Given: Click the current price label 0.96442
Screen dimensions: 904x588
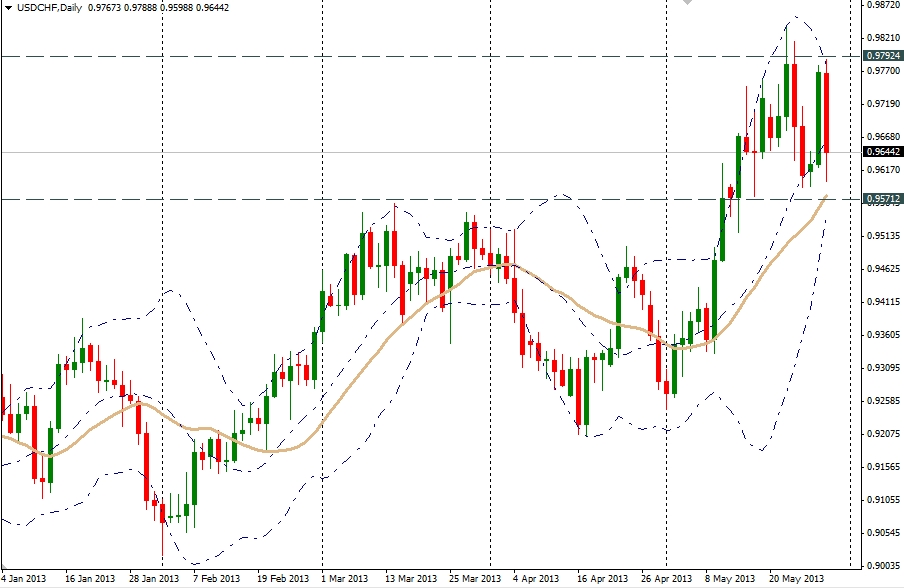Looking at the screenshot, I should pyautogui.click(x=883, y=152).
